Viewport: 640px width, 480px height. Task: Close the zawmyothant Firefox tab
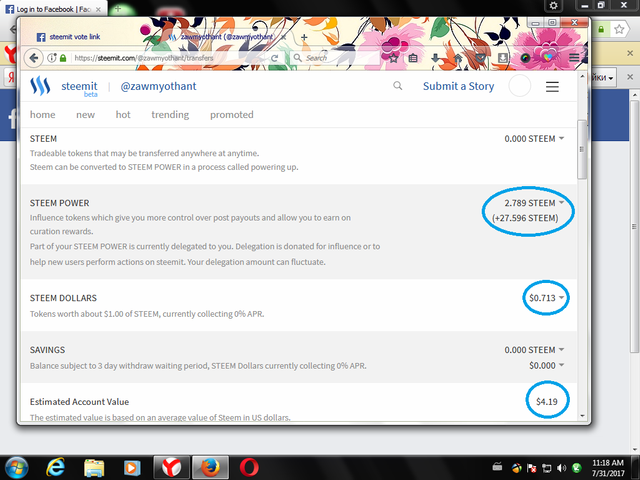[x=283, y=37]
